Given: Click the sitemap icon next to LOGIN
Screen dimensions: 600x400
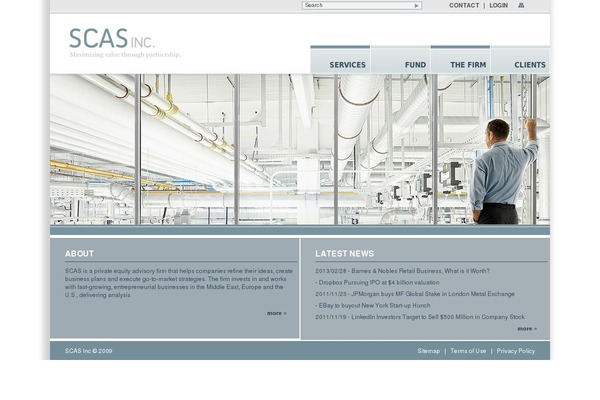Looking at the screenshot, I should (521, 5).
